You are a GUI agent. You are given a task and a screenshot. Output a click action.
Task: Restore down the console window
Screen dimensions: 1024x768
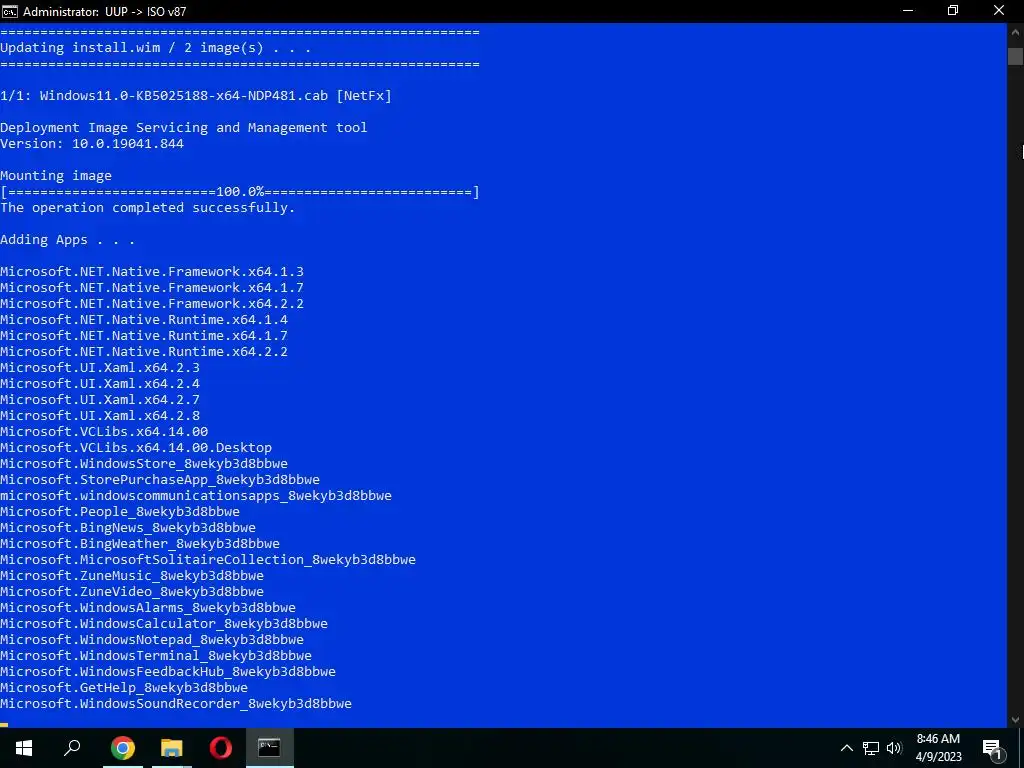tap(953, 11)
